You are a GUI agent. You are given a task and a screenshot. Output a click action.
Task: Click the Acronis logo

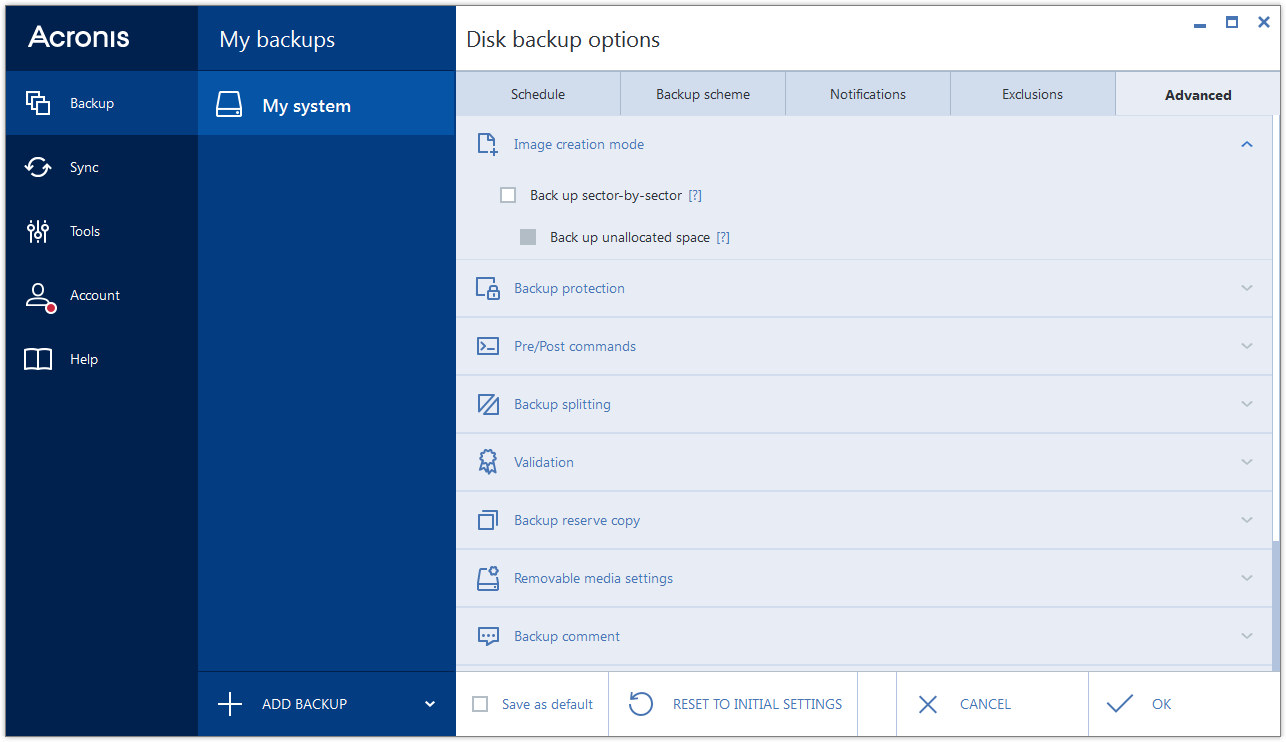point(79,37)
